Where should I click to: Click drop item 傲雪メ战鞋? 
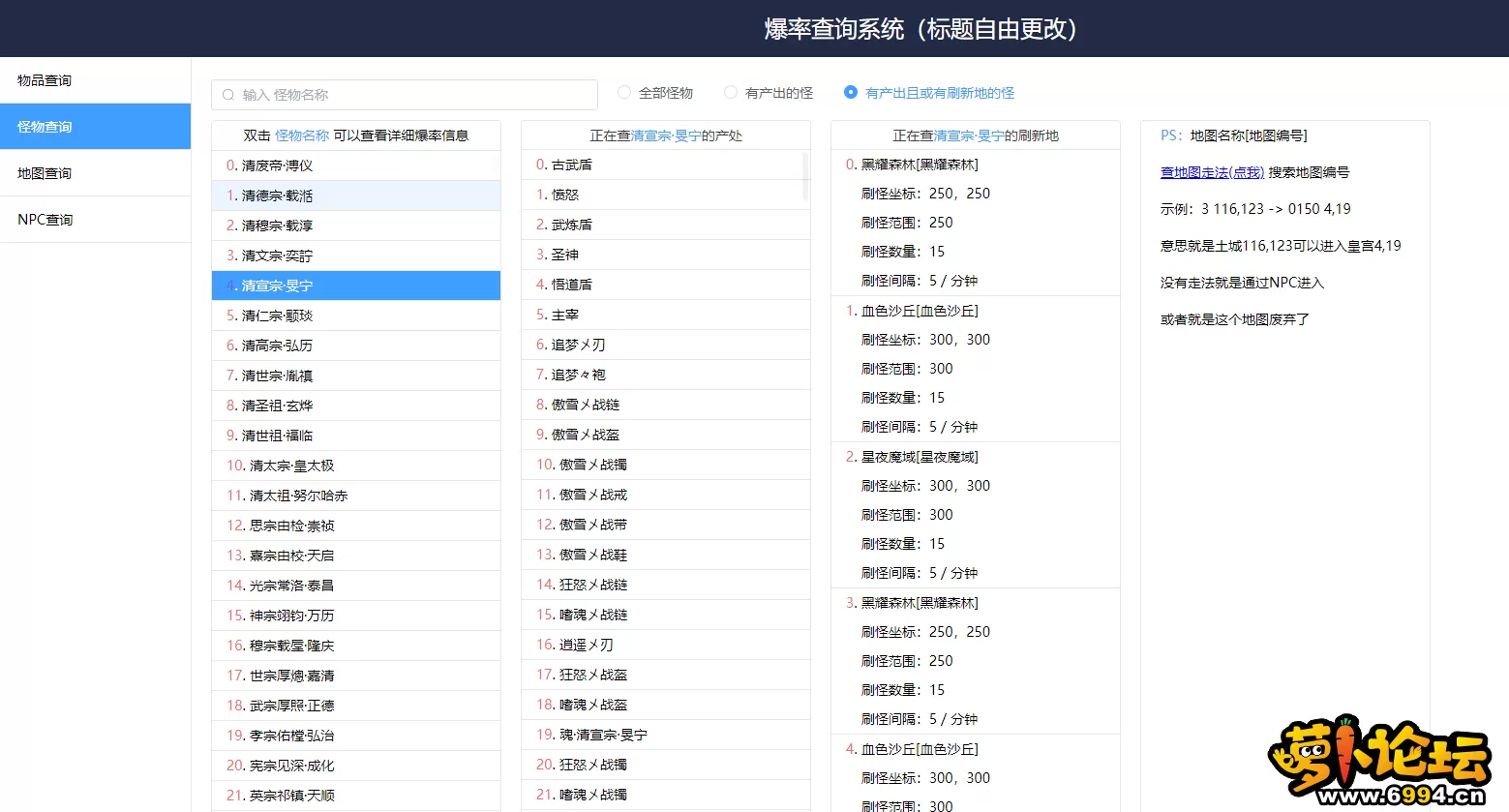(666, 555)
